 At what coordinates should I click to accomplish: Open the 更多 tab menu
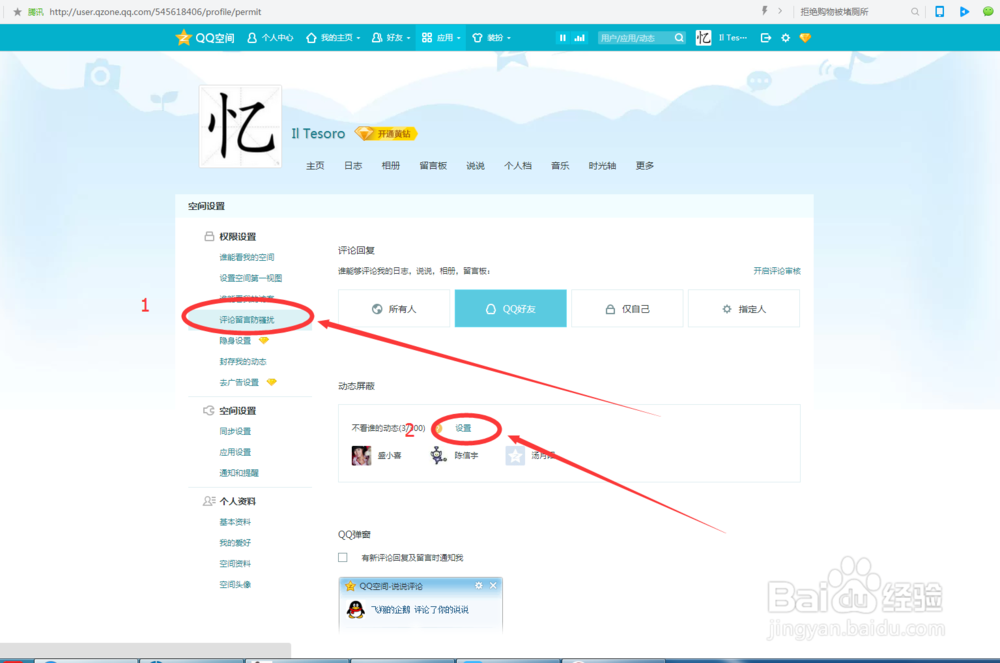(645, 166)
